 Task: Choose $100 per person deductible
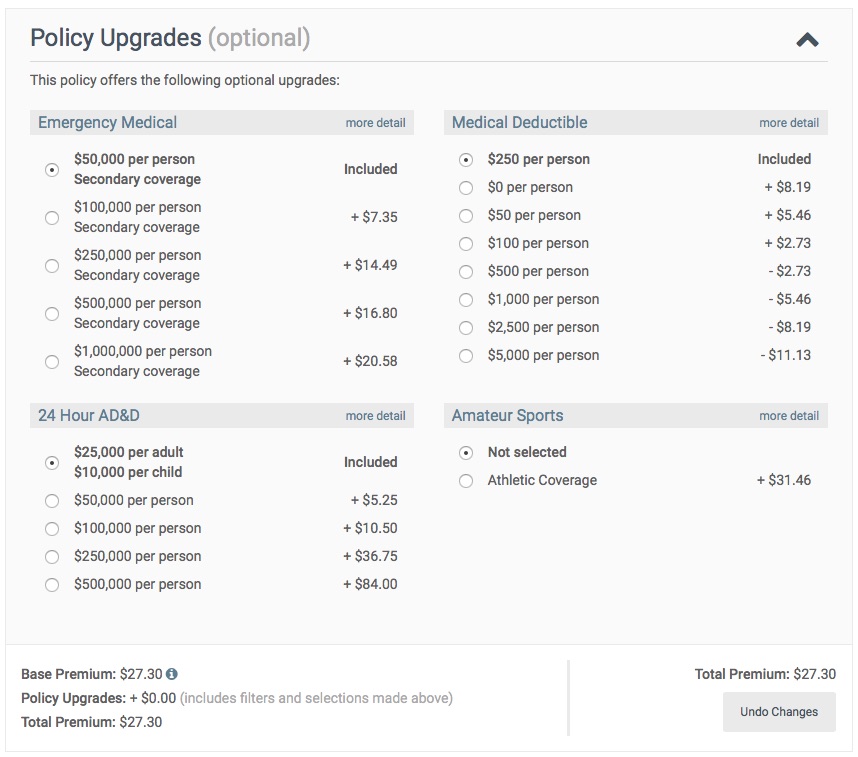click(x=466, y=244)
